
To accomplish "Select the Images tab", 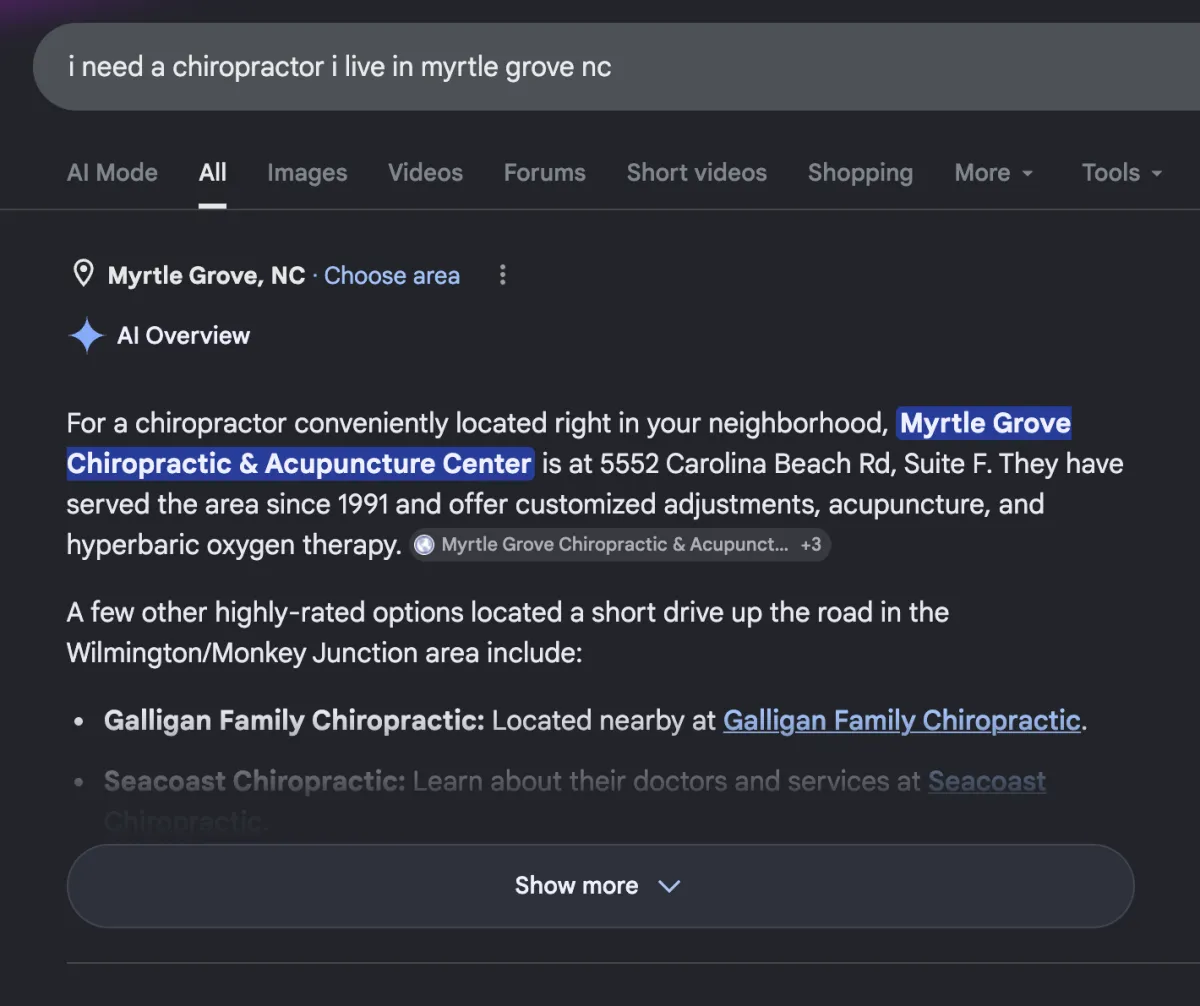I will (307, 173).
